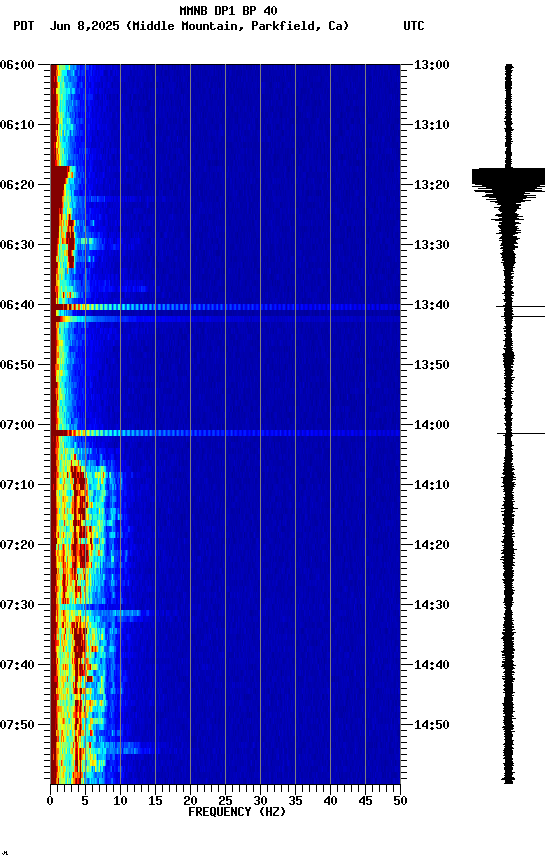
Task: Click the 14:10 UTC time label
Action: tap(431, 485)
